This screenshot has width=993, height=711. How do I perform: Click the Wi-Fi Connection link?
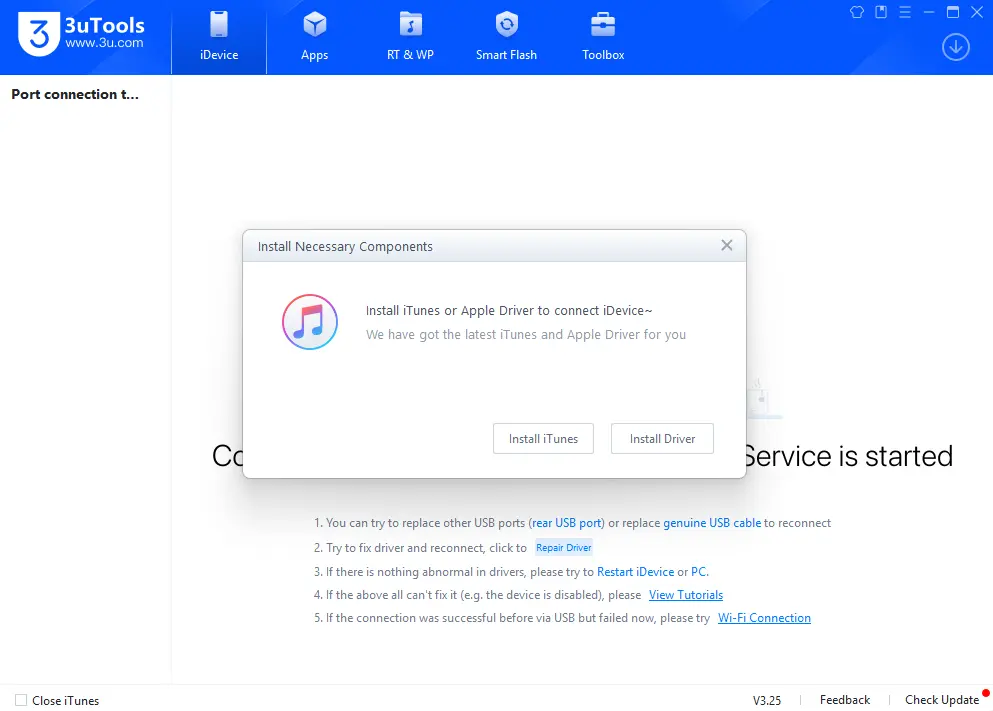(x=764, y=618)
